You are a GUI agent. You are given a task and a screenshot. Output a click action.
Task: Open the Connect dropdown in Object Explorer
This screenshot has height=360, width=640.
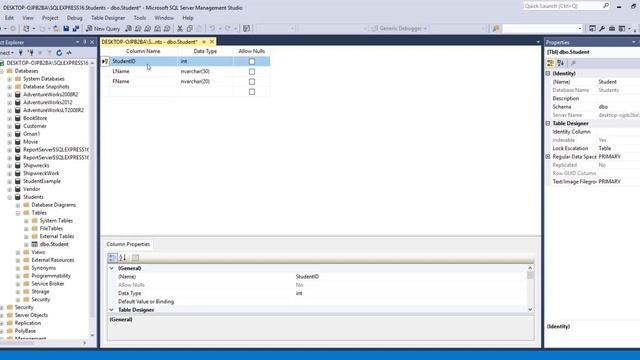[7, 53]
